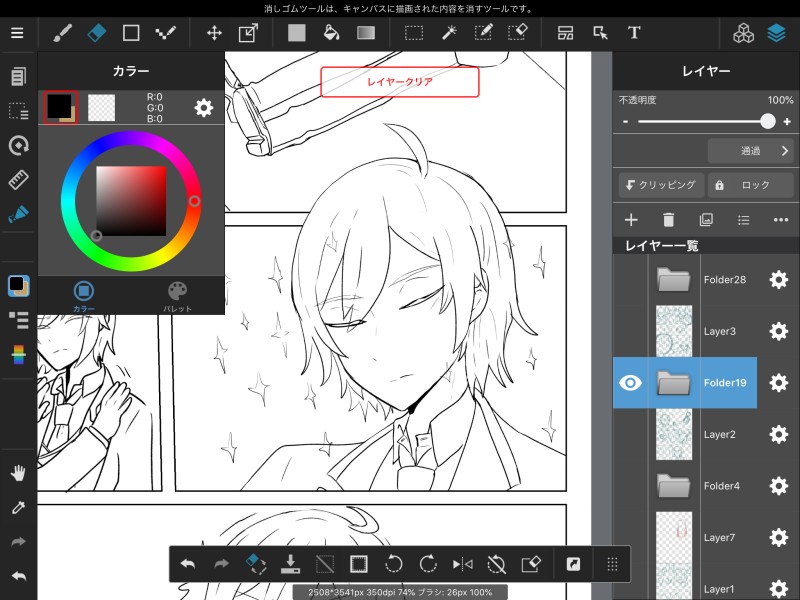Click undo arrow in left sidebar
This screenshot has width=800, height=600.
point(18,577)
